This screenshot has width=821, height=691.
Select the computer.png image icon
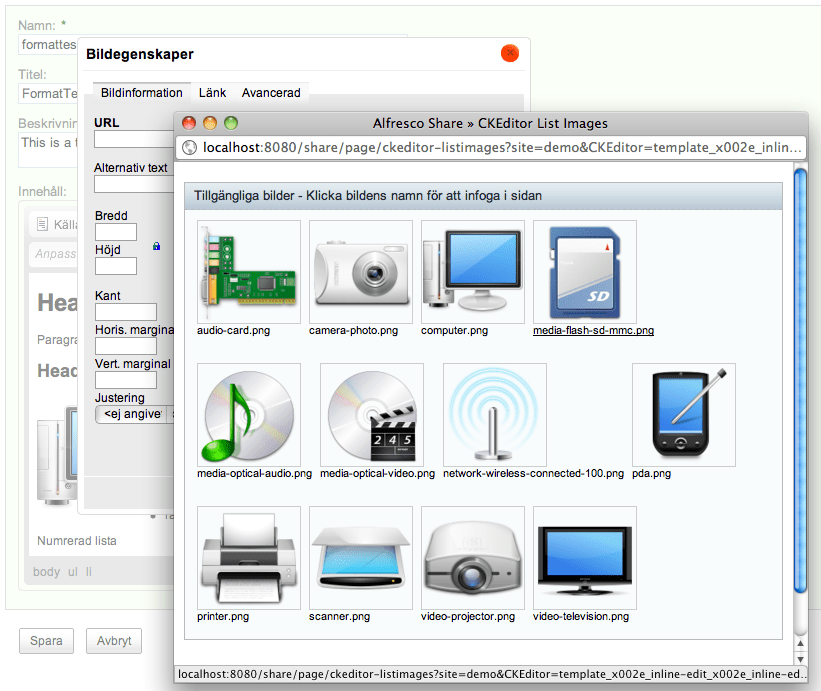(471, 271)
